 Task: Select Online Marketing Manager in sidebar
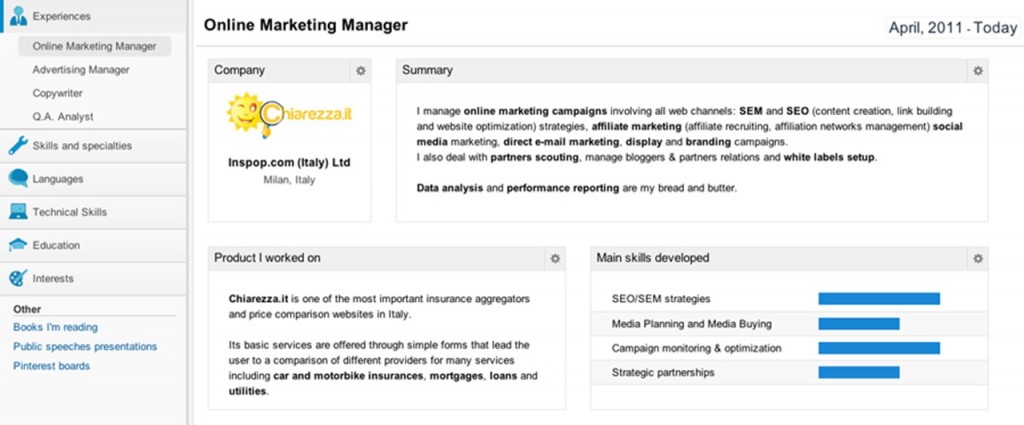[94, 46]
